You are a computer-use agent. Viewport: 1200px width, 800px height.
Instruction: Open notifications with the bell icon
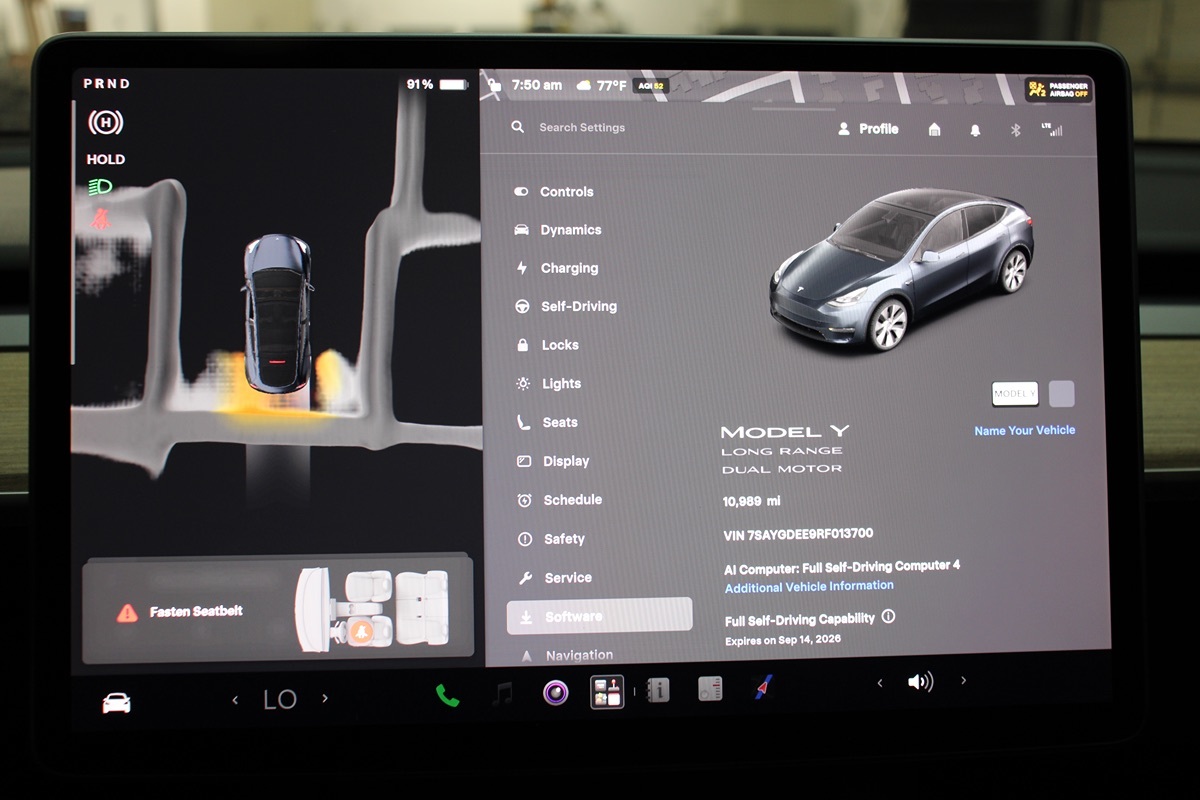pyautogui.click(x=975, y=130)
